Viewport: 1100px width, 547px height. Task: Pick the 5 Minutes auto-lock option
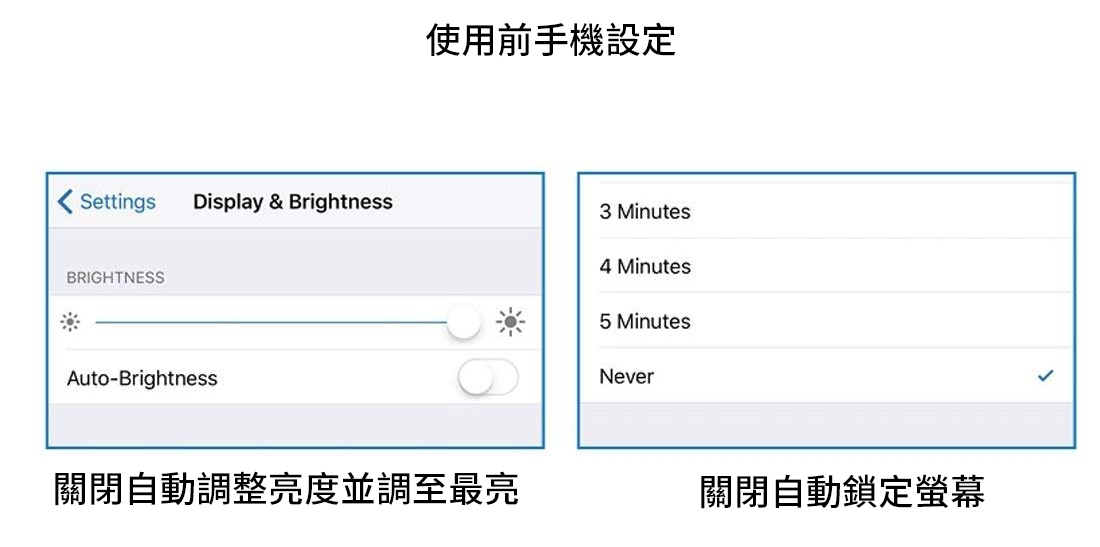coord(645,322)
